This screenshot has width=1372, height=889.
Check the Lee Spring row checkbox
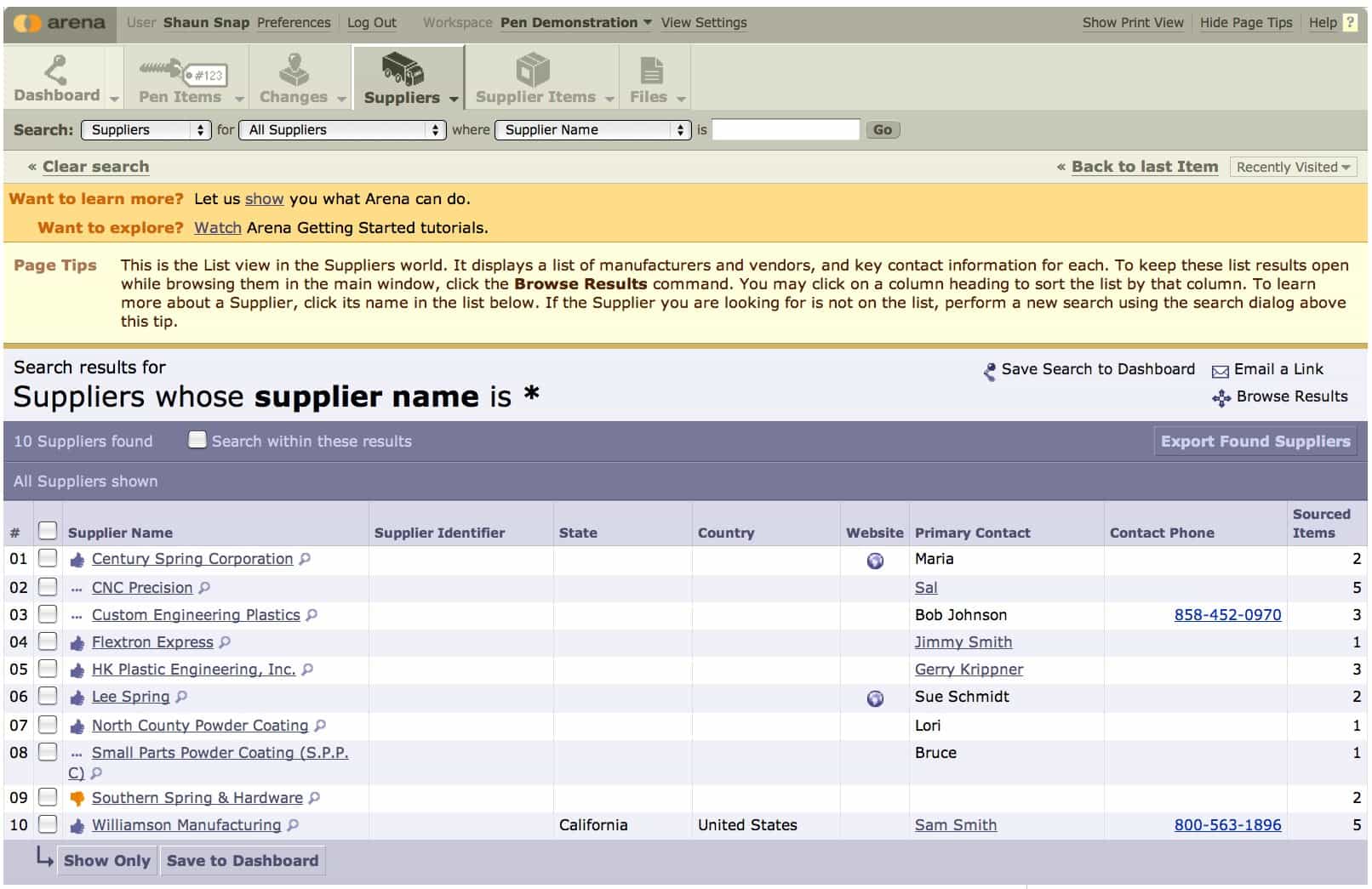click(48, 696)
